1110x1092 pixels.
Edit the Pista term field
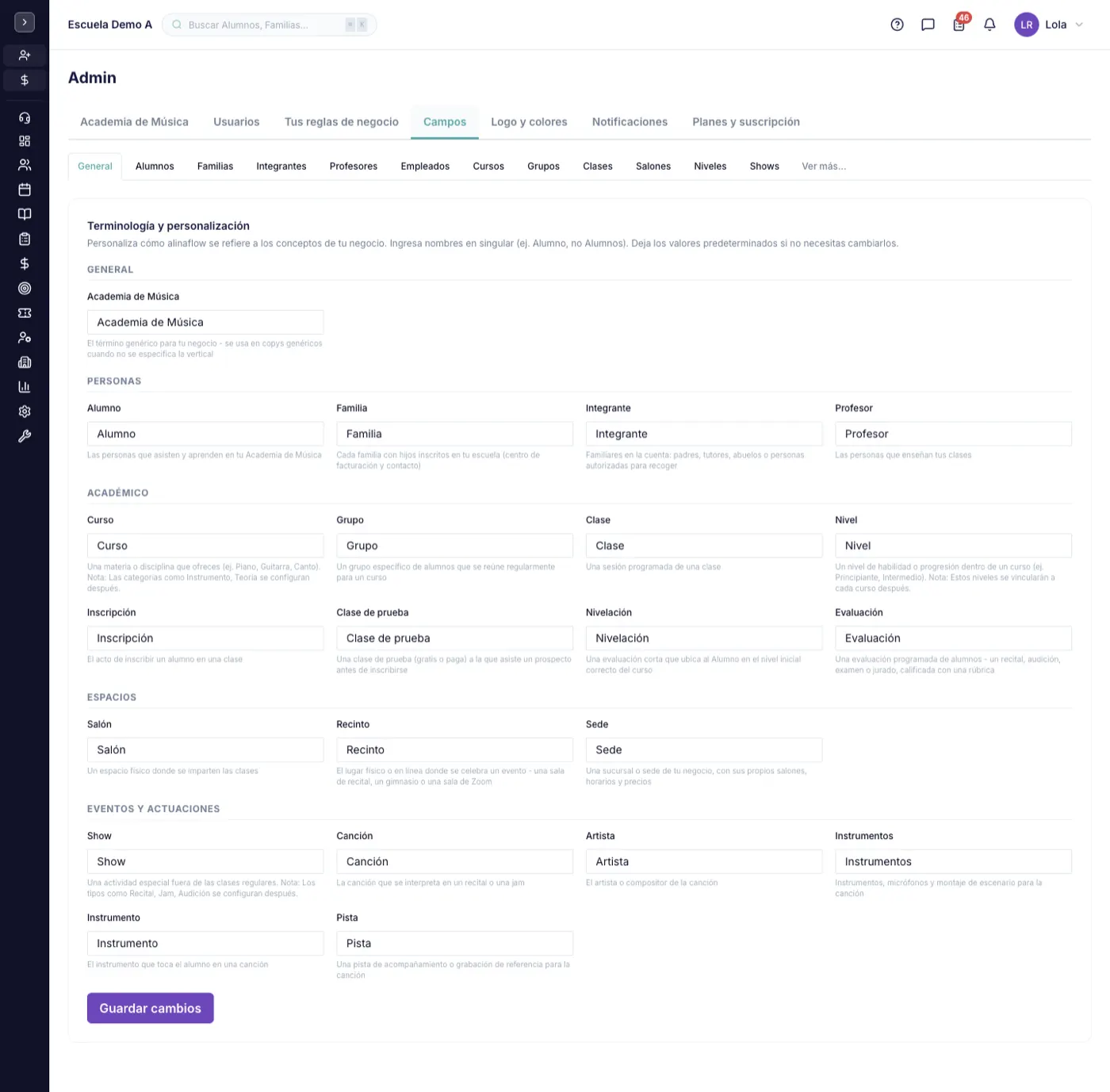[454, 944]
